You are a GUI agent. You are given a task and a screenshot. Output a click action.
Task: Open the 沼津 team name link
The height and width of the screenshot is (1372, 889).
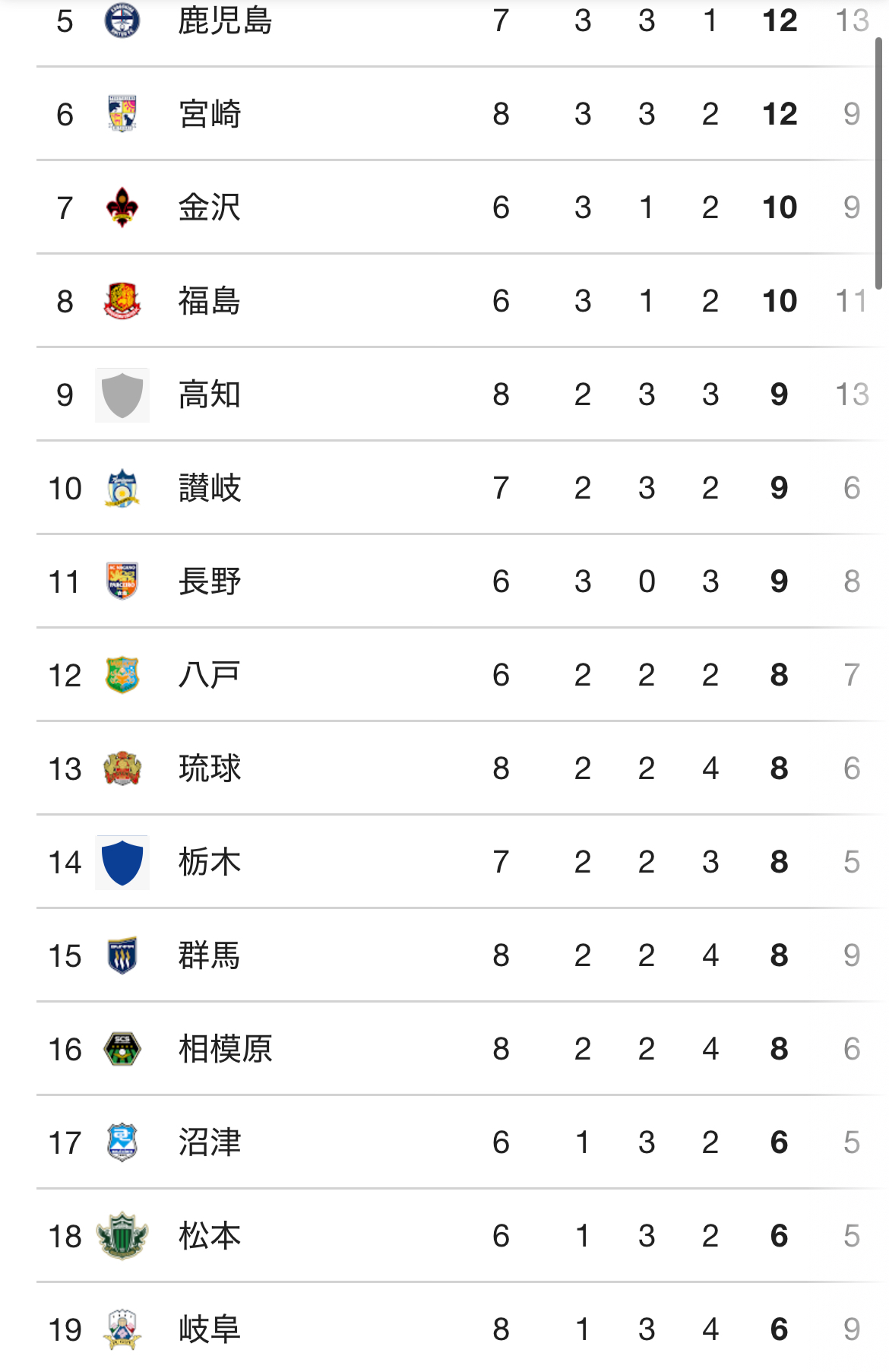209,1142
